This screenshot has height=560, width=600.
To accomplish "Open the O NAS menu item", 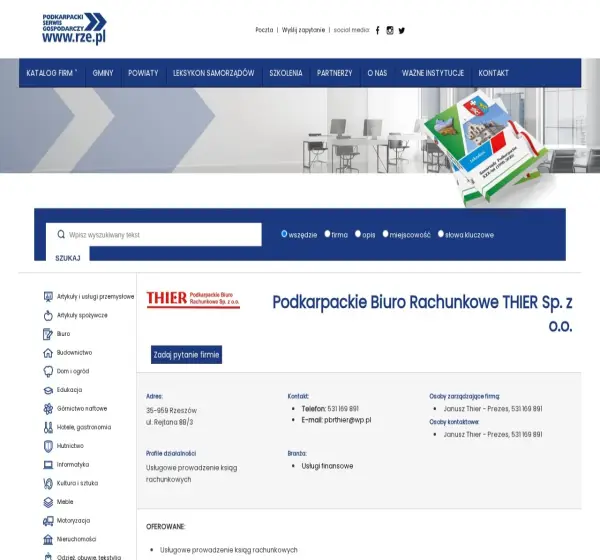I will click(x=377, y=73).
